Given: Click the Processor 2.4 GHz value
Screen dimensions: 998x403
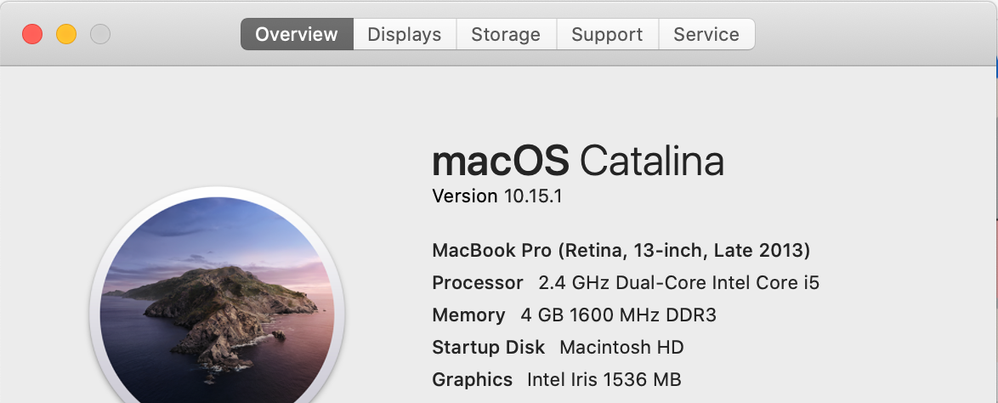Looking at the screenshot, I should click(x=679, y=283).
